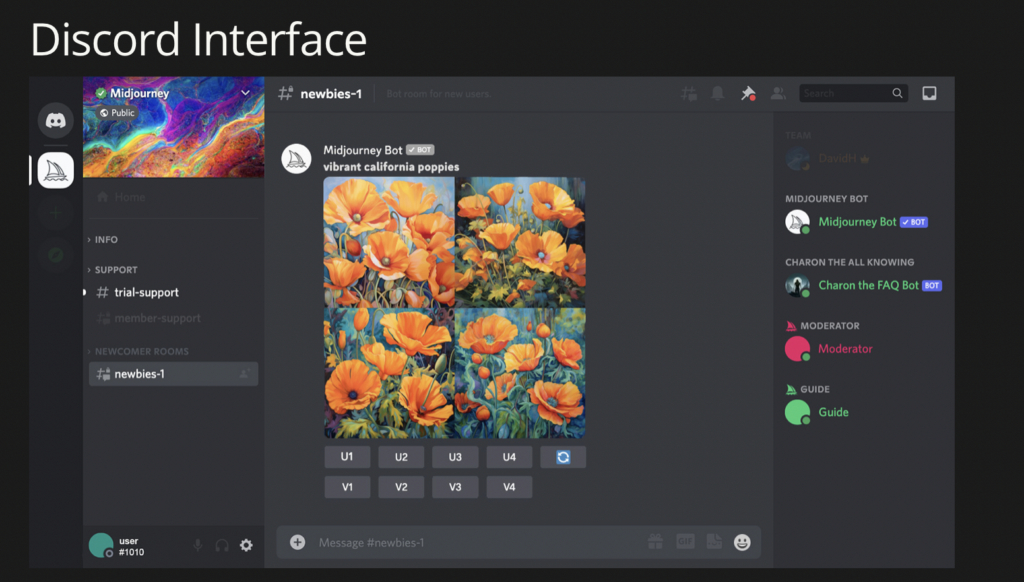Image resolution: width=1024 pixels, height=582 pixels.
Task: Click user avatar in bottom panel
Action: click(x=101, y=545)
